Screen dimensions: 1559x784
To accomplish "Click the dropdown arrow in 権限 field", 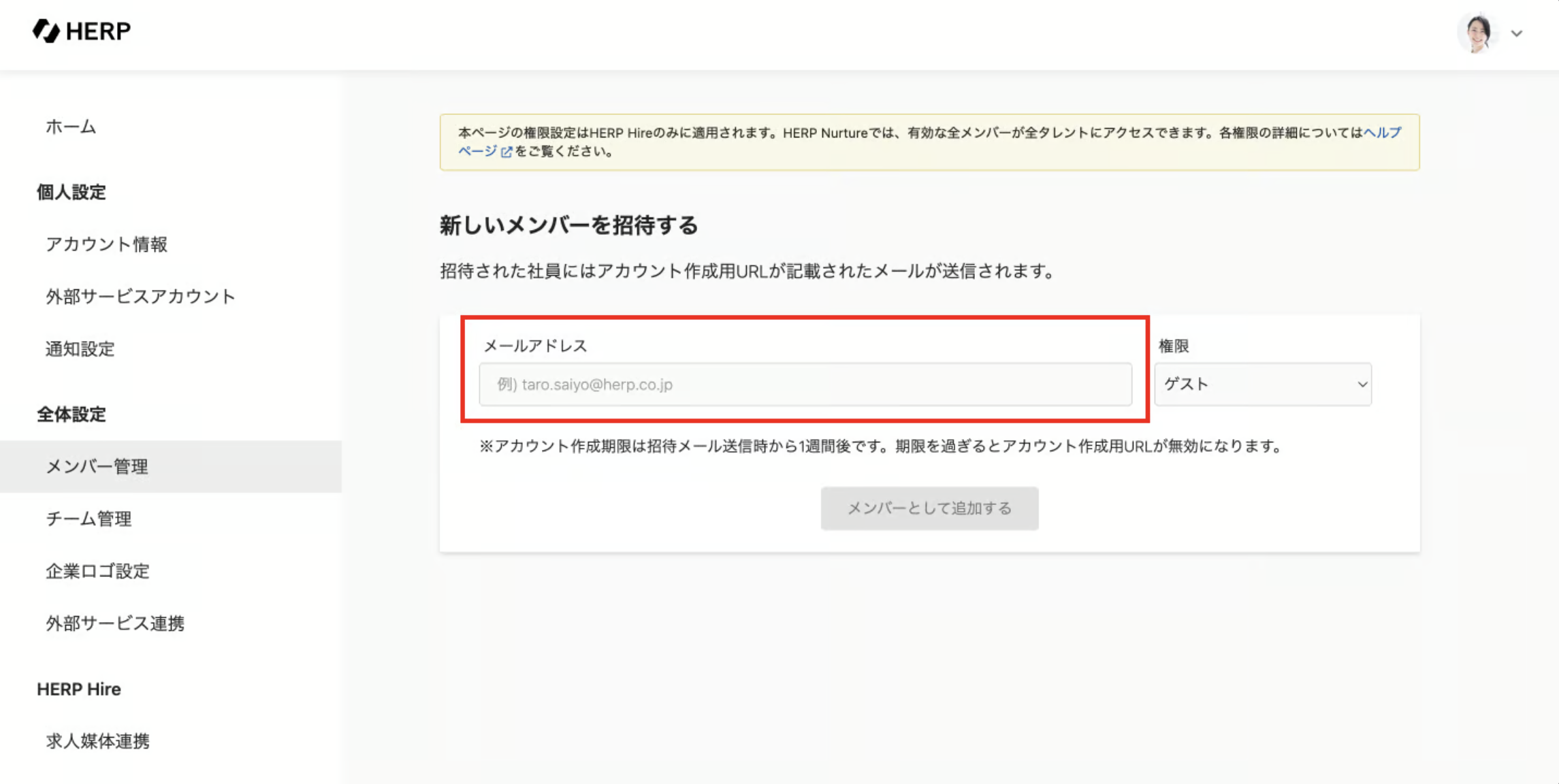I will (x=1362, y=385).
